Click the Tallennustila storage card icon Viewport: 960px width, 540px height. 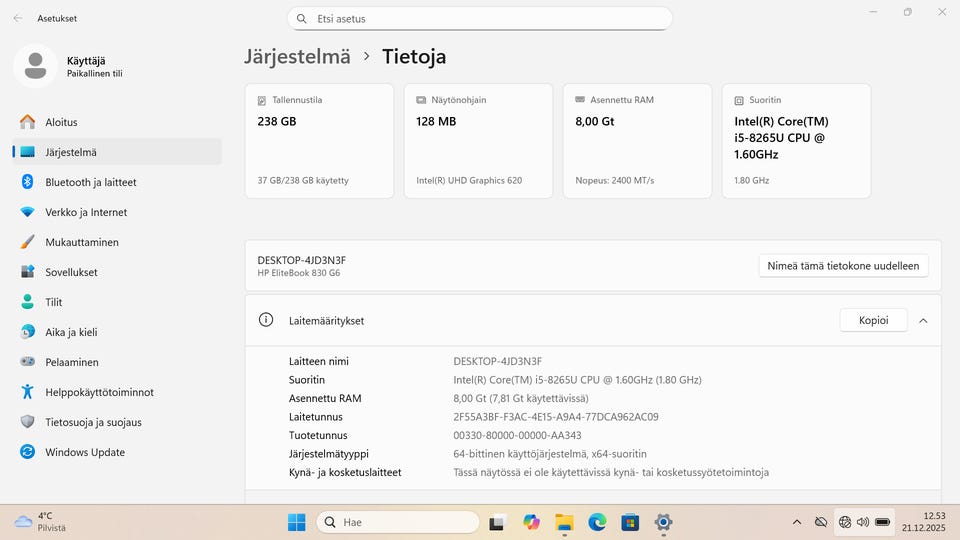[x=262, y=100]
